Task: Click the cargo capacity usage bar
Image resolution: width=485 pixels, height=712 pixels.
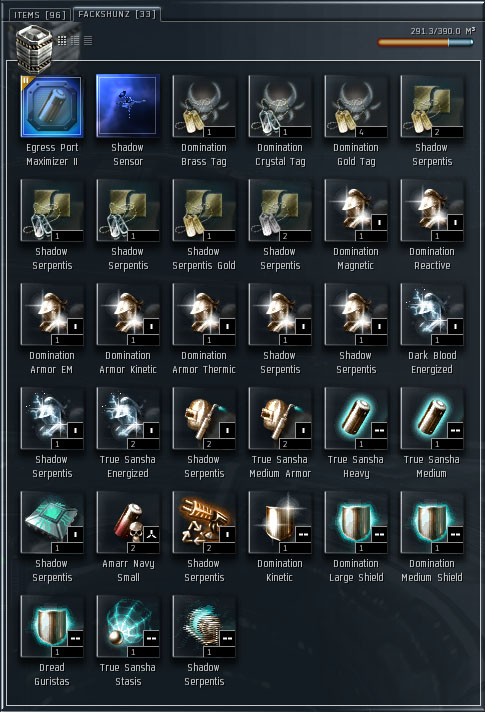Action: [x=426, y=42]
